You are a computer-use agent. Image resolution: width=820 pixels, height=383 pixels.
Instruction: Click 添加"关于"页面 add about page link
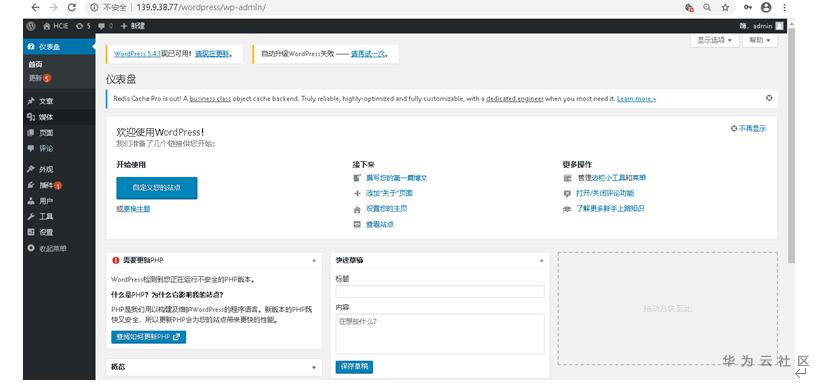coord(389,193)
